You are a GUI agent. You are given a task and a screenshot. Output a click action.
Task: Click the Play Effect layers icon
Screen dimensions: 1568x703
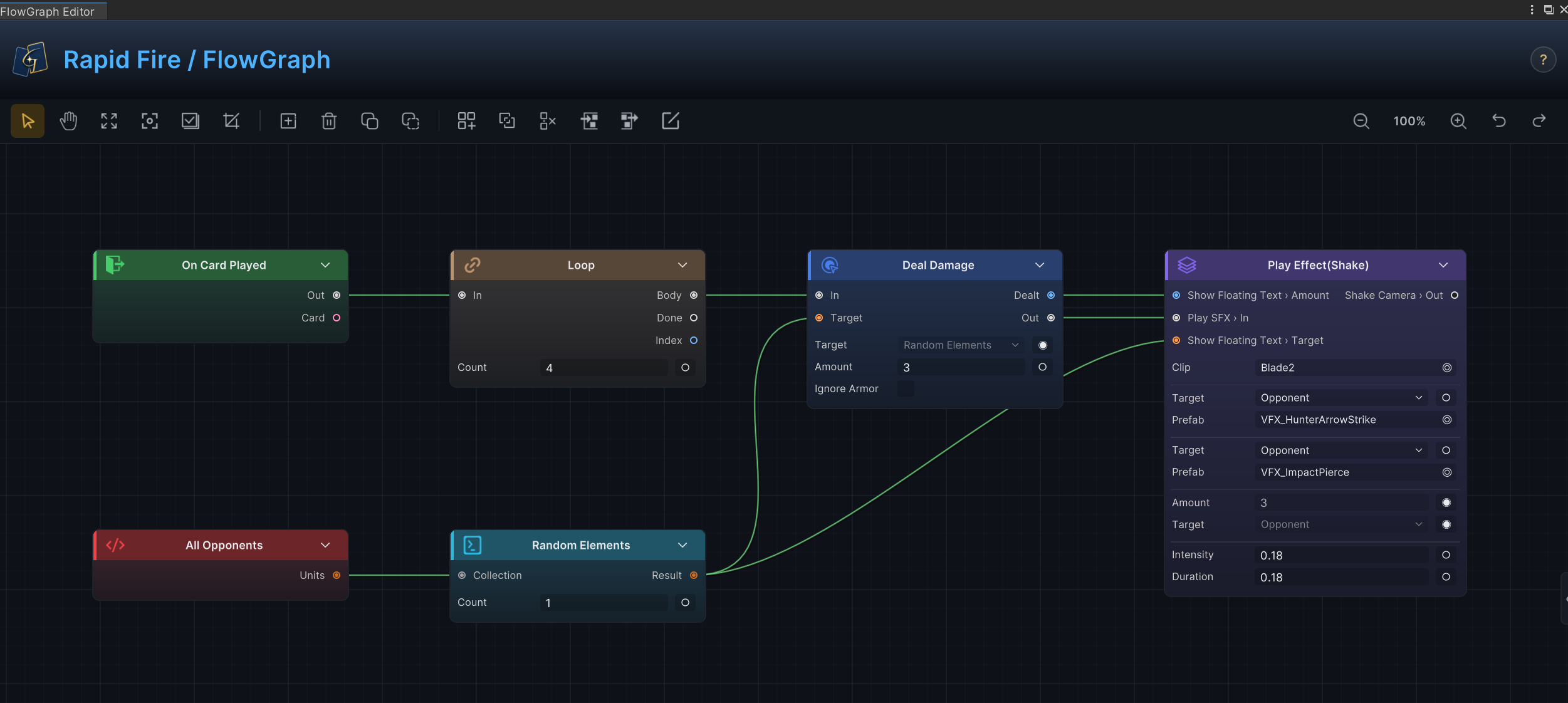[x=1187, y=265]
